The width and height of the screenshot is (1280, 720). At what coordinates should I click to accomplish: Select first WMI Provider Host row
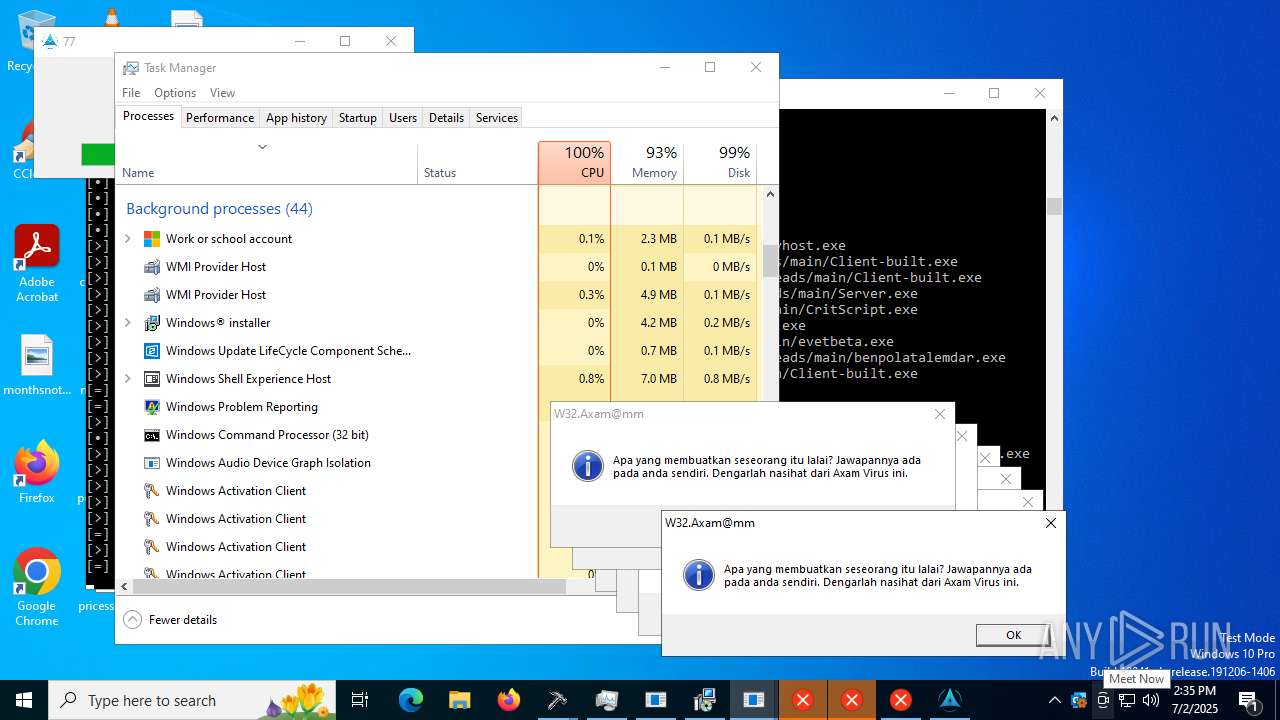point(439,267)
